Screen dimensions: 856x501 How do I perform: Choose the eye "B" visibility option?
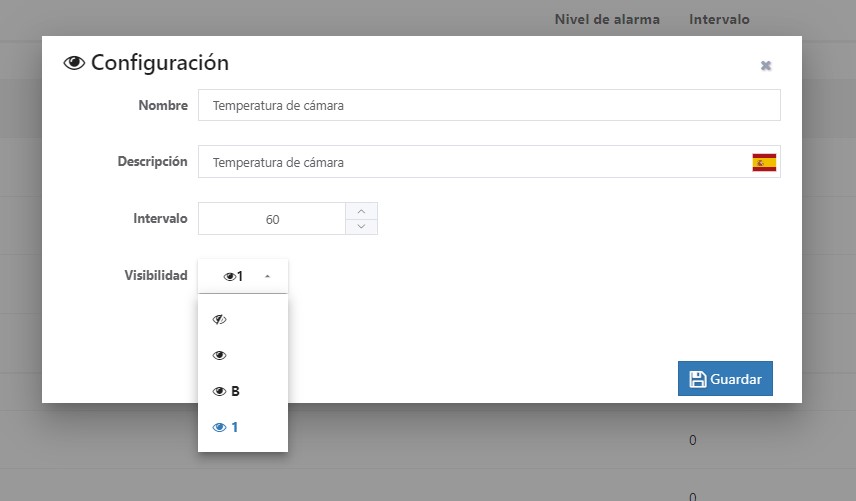click(227, 391)
